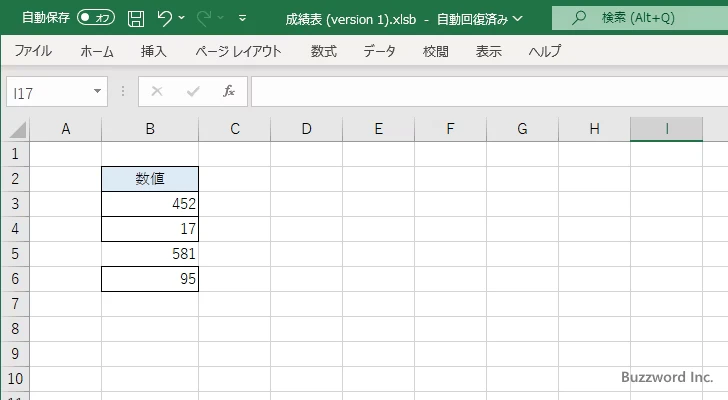
Task: Click the Undo arrow icon
Action: 164,18
